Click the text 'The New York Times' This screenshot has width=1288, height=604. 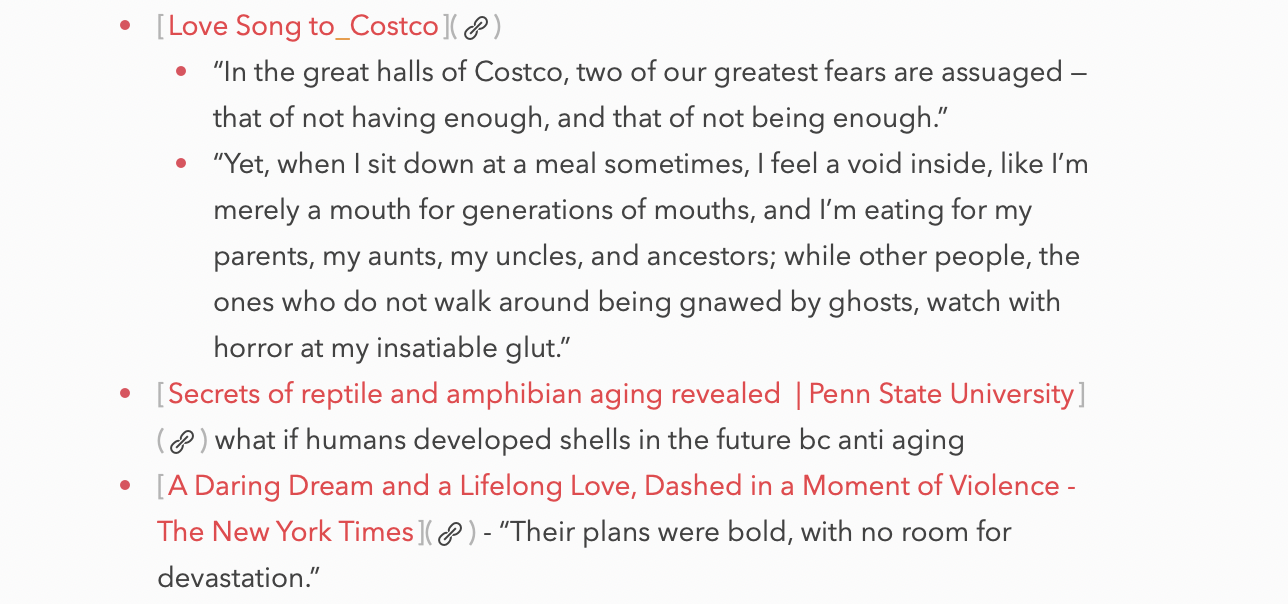[285, 533]
